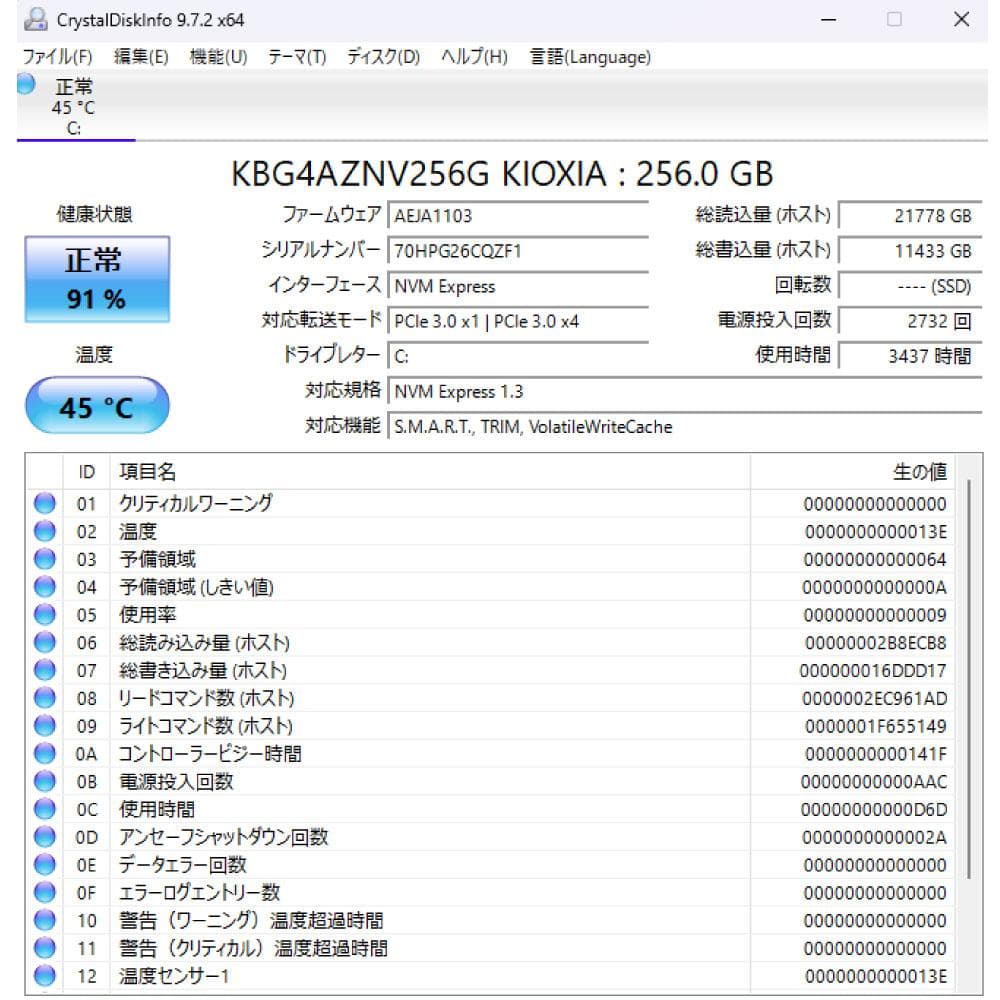Click the 45 °C temperature button

(97, 406)
